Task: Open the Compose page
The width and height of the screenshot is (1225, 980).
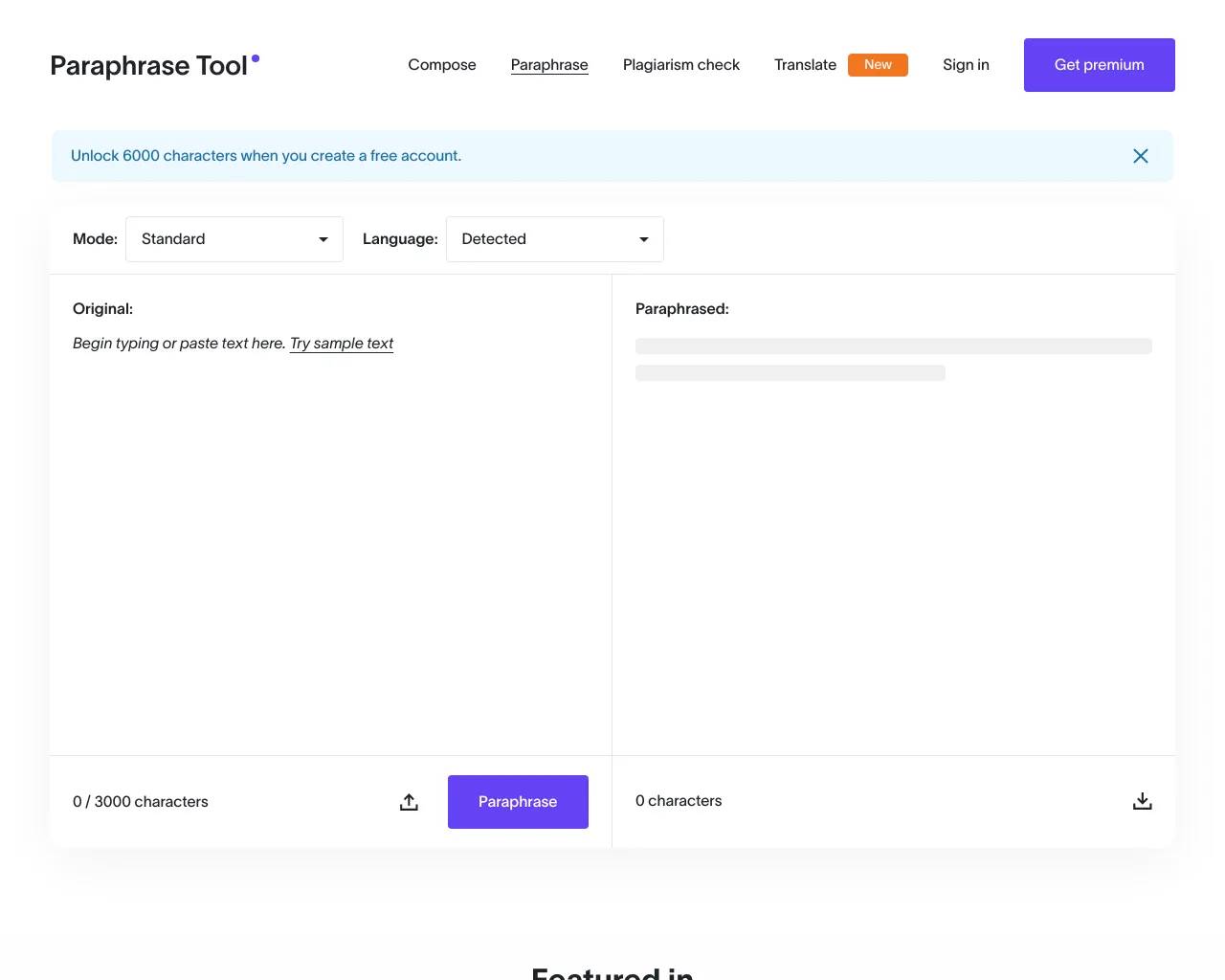Action: point(442,65)
